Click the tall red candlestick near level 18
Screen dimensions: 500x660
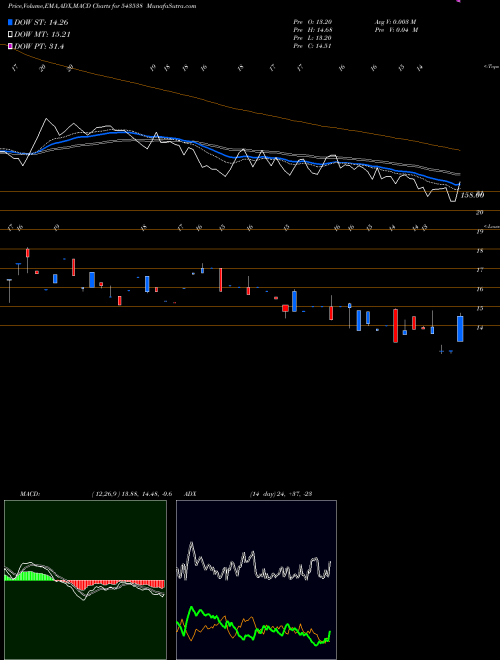28,253
